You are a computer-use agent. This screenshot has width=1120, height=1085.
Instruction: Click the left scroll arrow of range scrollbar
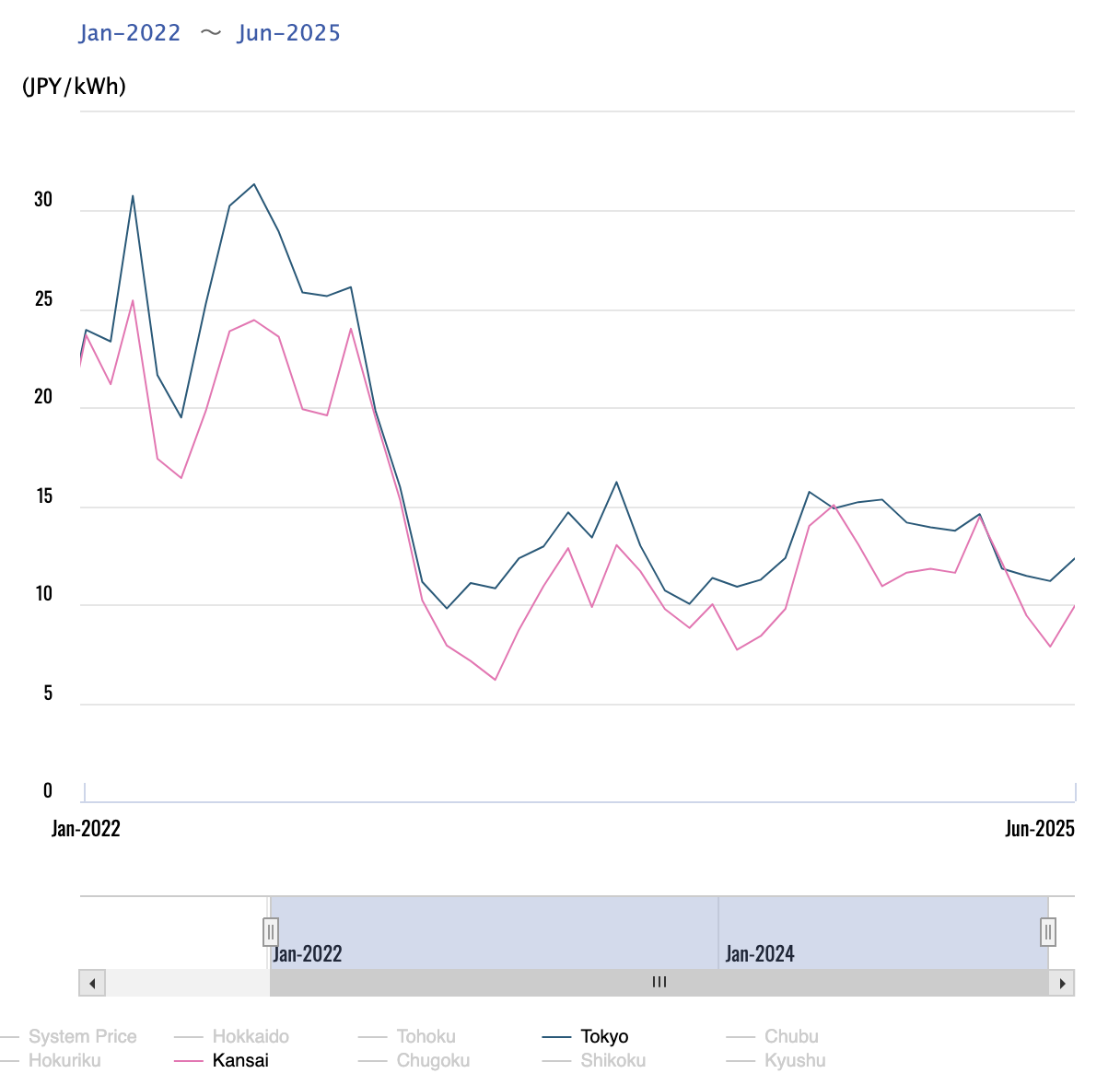pyautogui.click(x=92, y=983)
